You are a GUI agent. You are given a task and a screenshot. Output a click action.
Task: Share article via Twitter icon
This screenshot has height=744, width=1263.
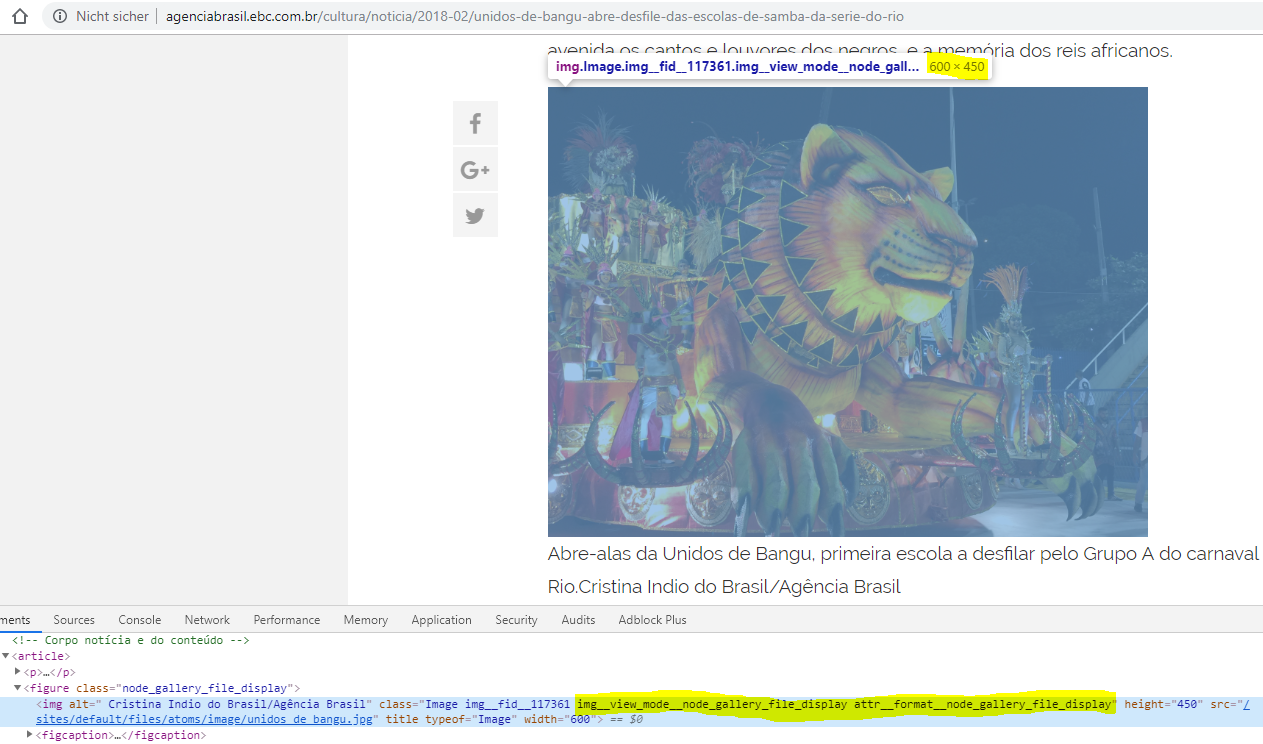pos(475,215)
